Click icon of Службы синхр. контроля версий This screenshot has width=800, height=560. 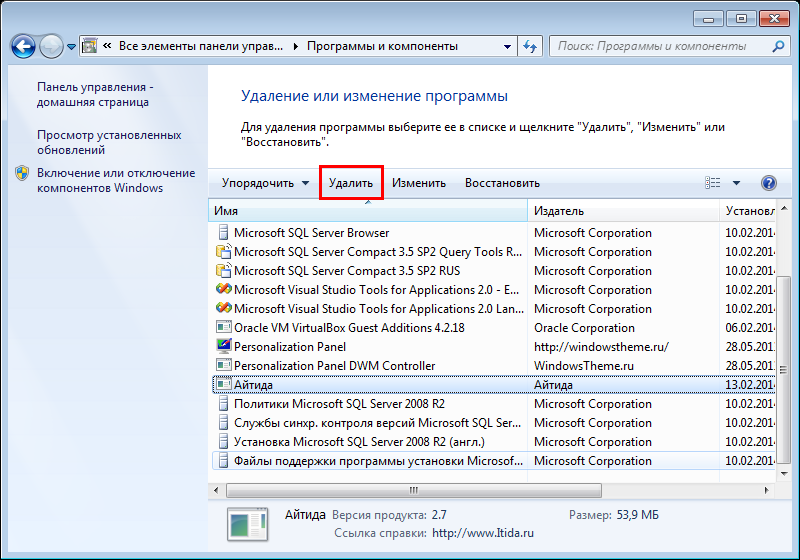[x=223, y=422]
